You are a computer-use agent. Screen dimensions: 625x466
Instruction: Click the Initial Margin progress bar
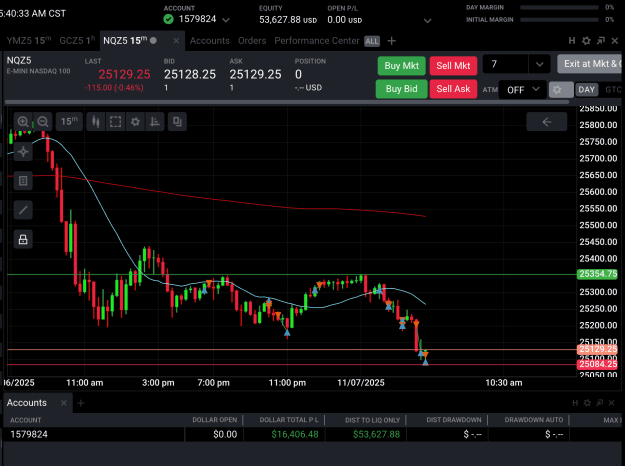click(x=559, y=20)
